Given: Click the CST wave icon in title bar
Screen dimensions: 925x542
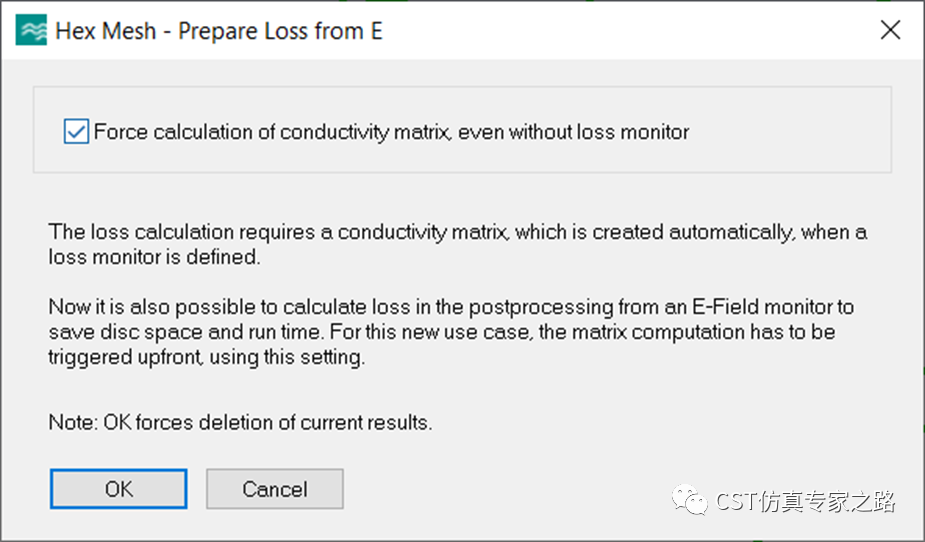Looking at the screenshot, I should tap(31, 31).
